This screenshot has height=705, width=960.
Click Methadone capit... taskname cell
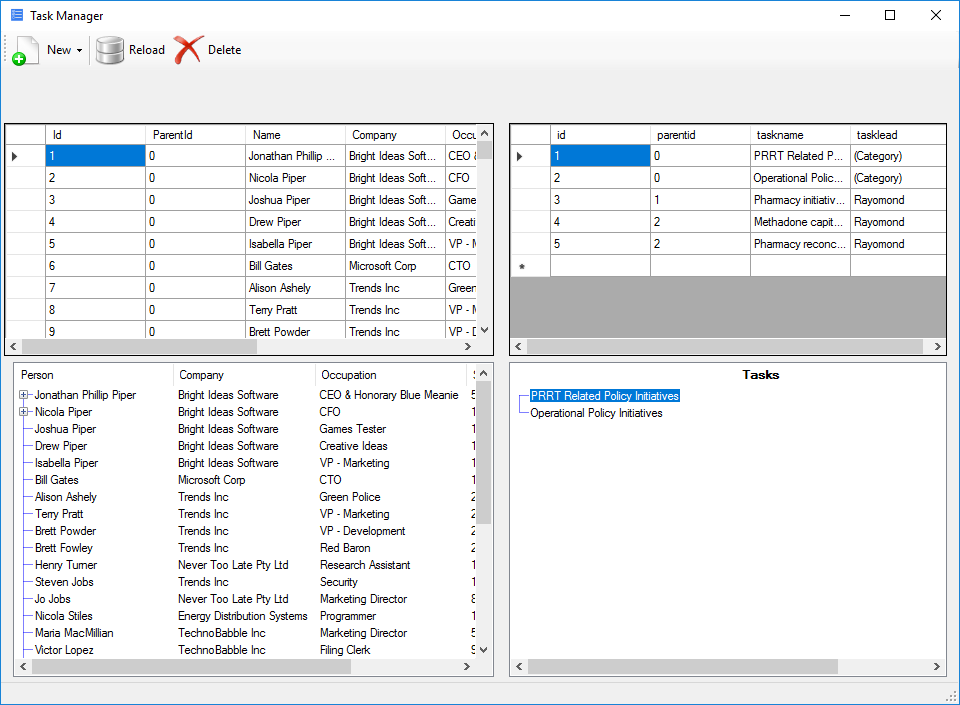[800, 222]
